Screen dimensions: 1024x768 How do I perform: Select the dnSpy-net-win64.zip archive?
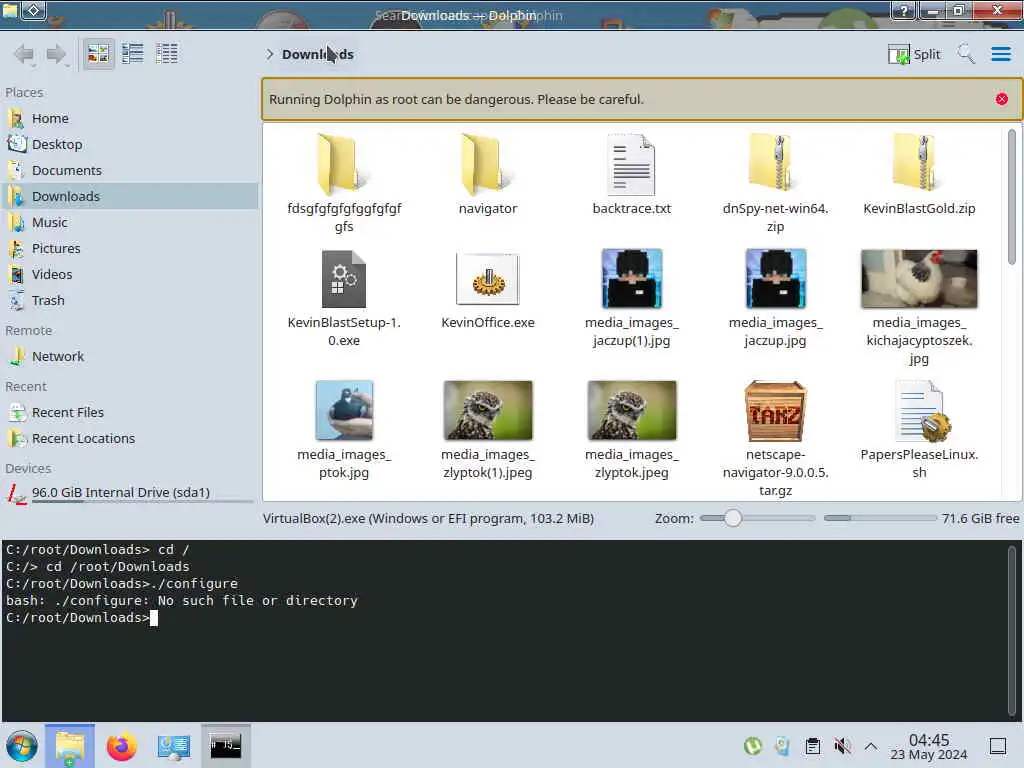tap(775, 184)
